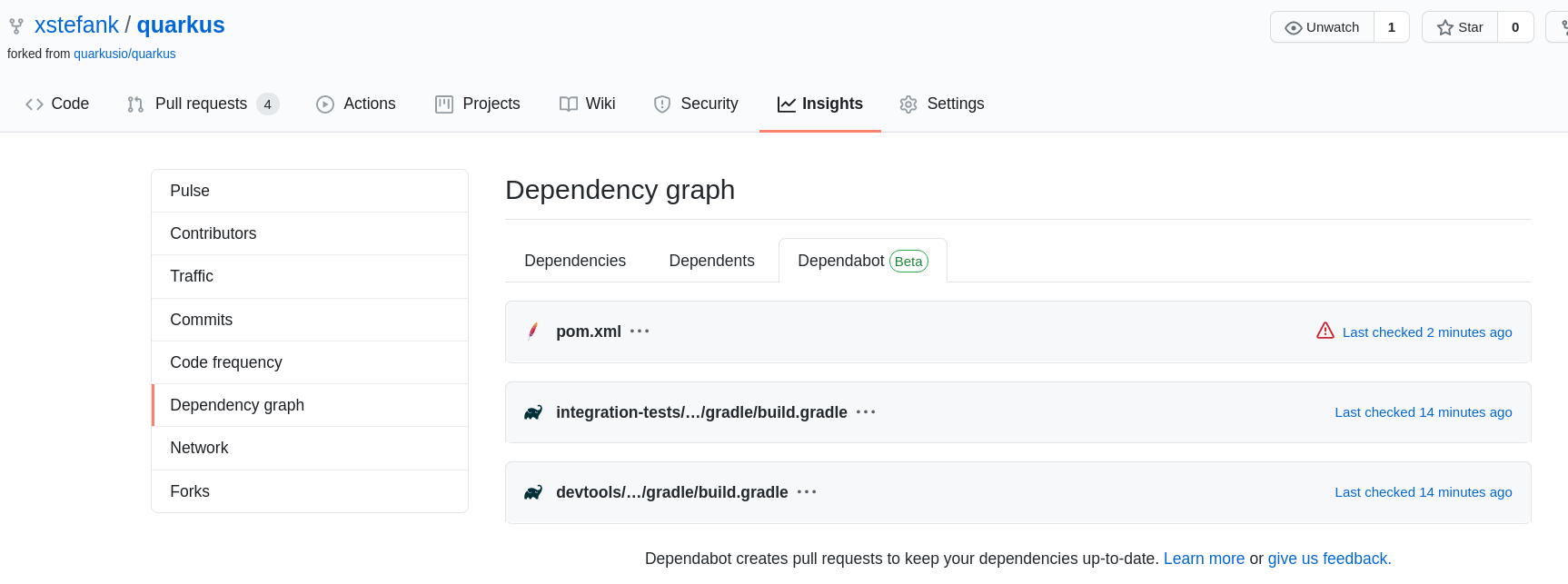Image resolution: width=1568 pixels, height=584 pixels.
Task: Open Network in the sidebar
Action: click(x=310, y=448)
